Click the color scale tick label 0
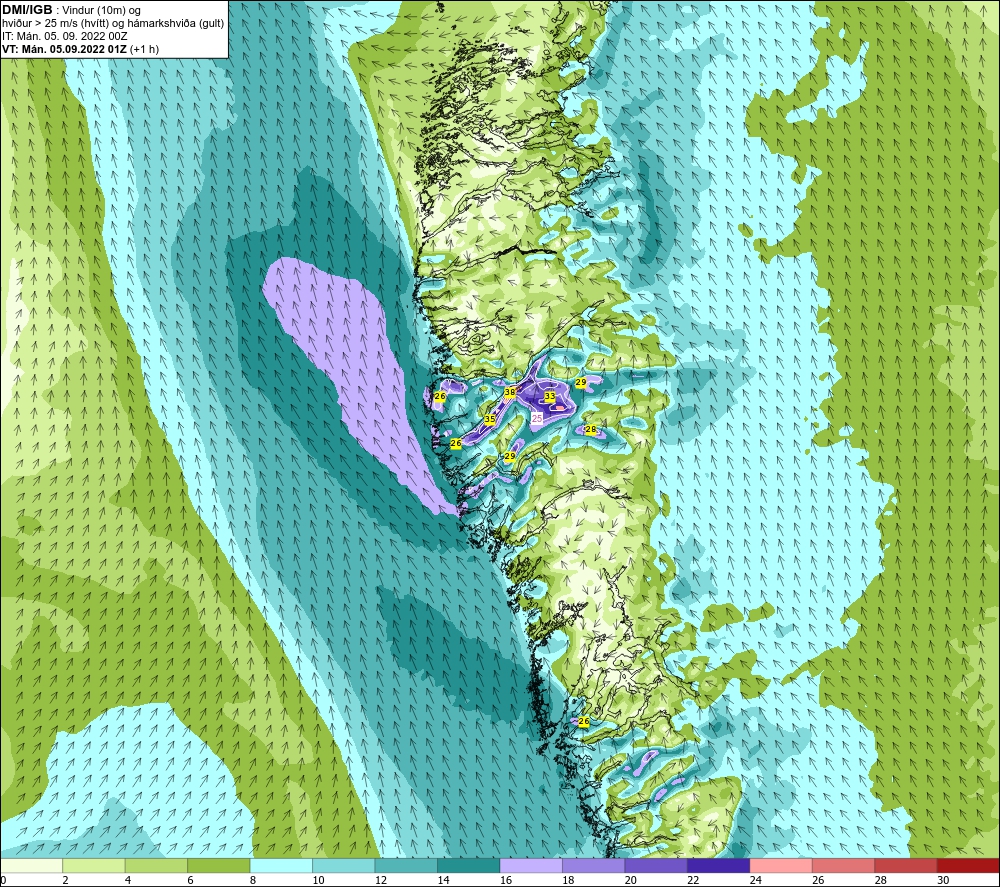The width and height of the screenshot is (1000, 887). (4, 880)
